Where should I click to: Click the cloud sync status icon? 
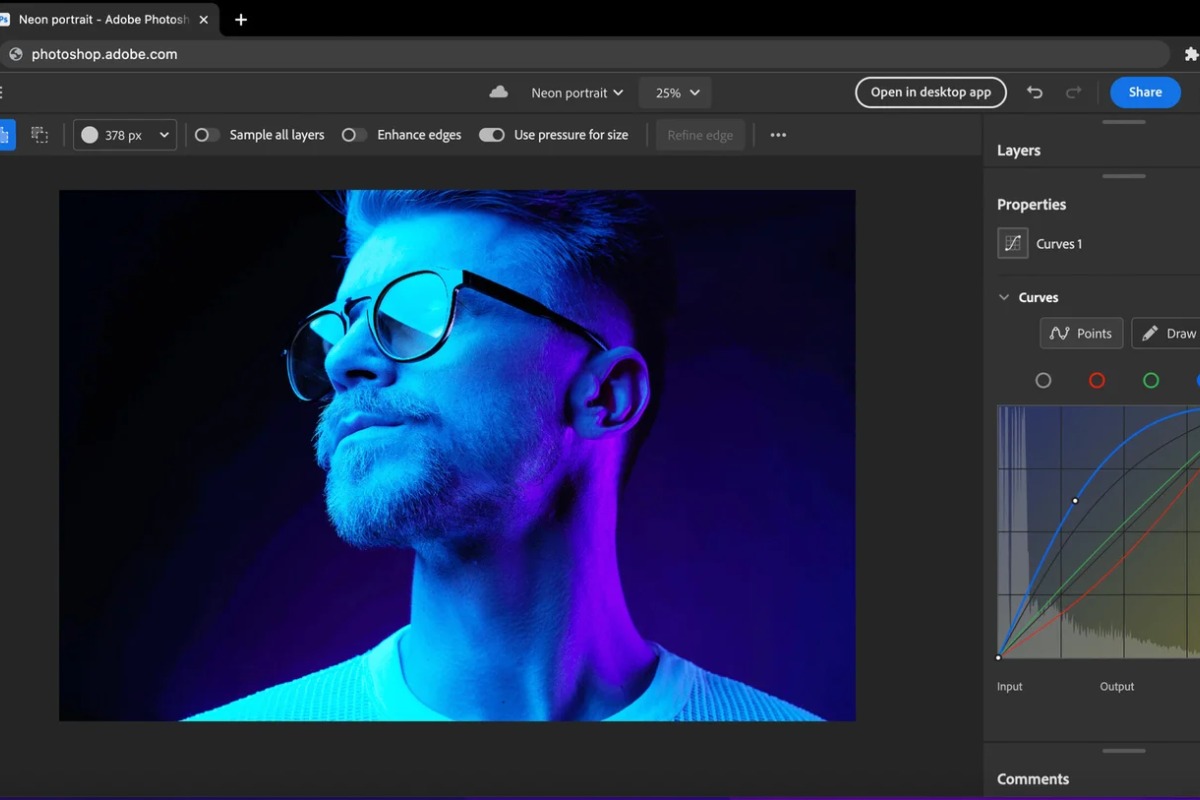pyautogui.click(x=498, y=92)
